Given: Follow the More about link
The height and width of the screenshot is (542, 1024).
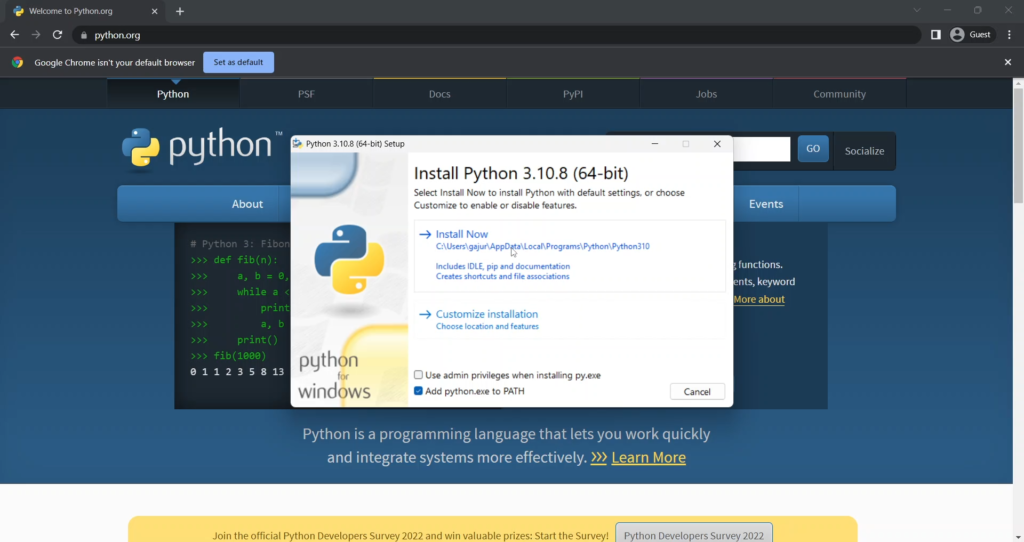Looking at the screenshot, I should coord(759,299).
